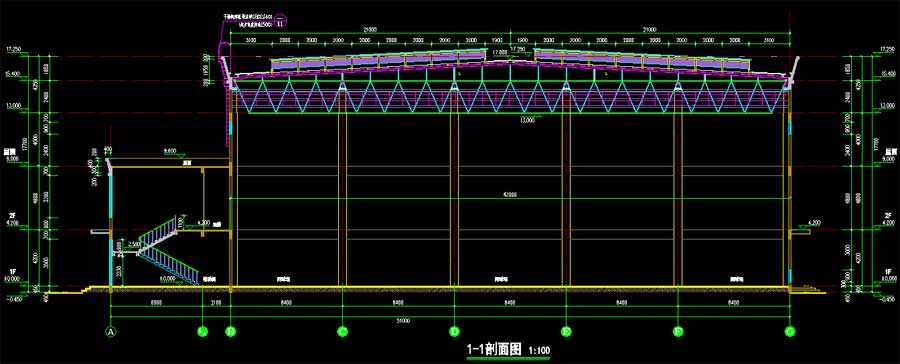Image resolution: width=900 pixels, height=364 pixels.
Task: Select the 17.250 elevation marker at ridge
Action: pos(518,50)
